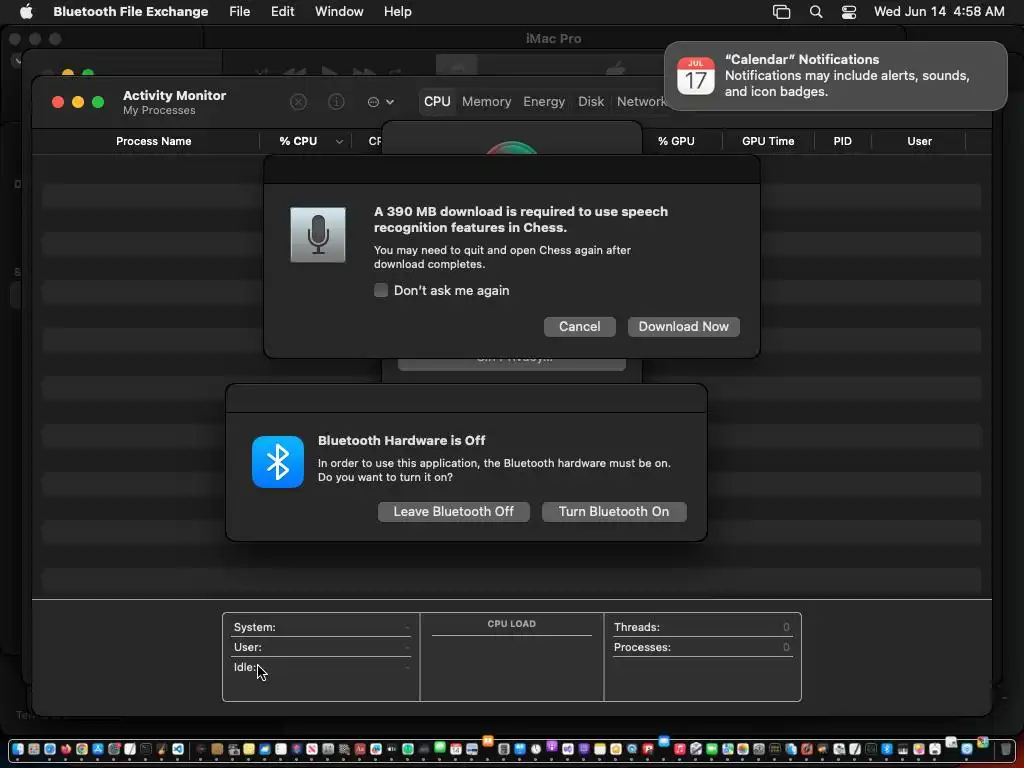Click the "Processes:" label
The height and width of the screenshot is (768, 1024).
pos(642,647)
